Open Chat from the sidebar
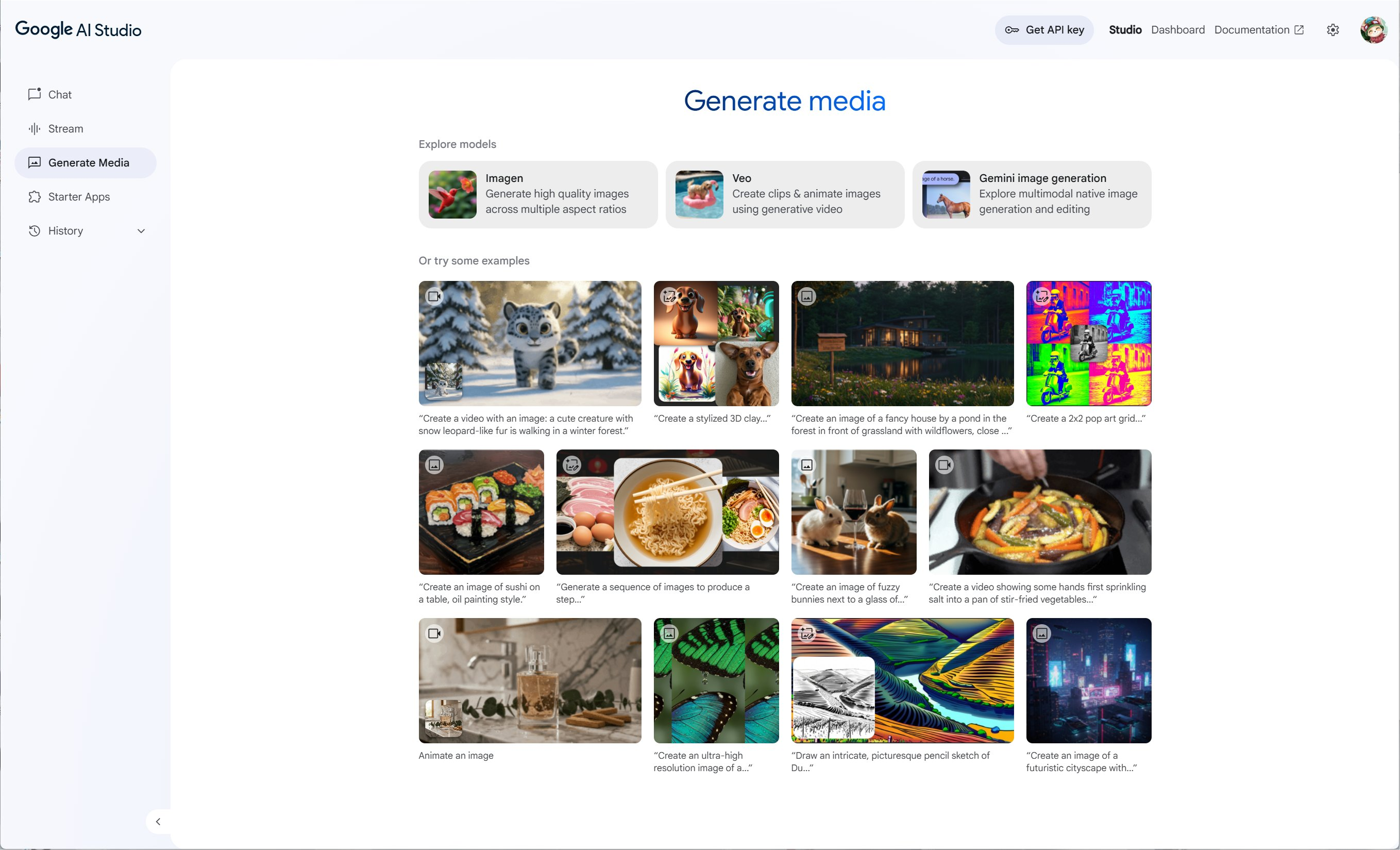 pos(85,94)
